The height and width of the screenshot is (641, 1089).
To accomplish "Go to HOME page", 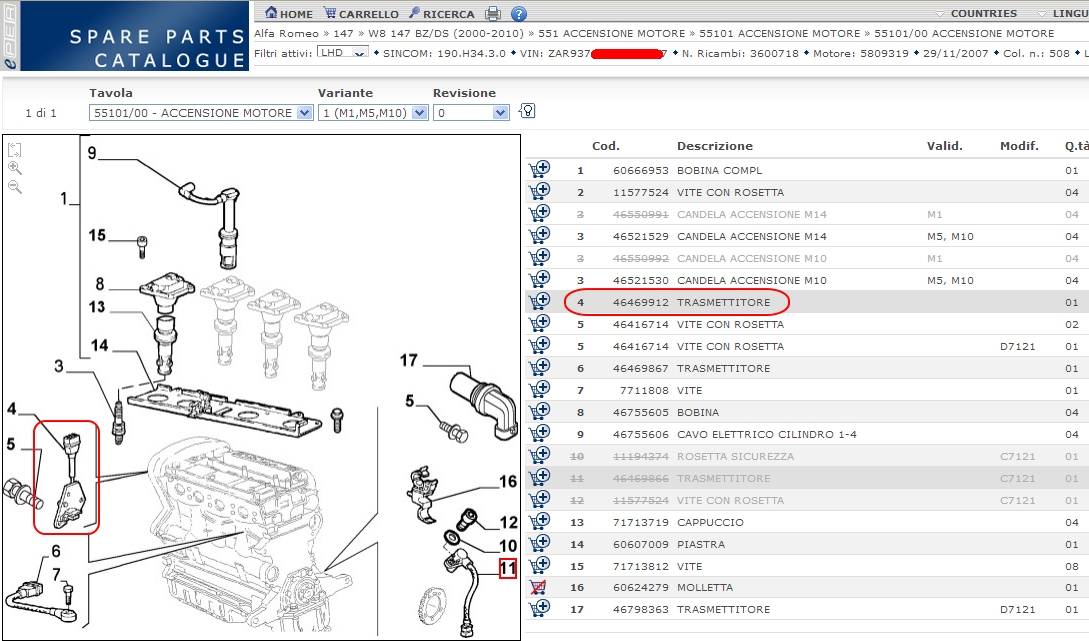I will click(289, 13).
